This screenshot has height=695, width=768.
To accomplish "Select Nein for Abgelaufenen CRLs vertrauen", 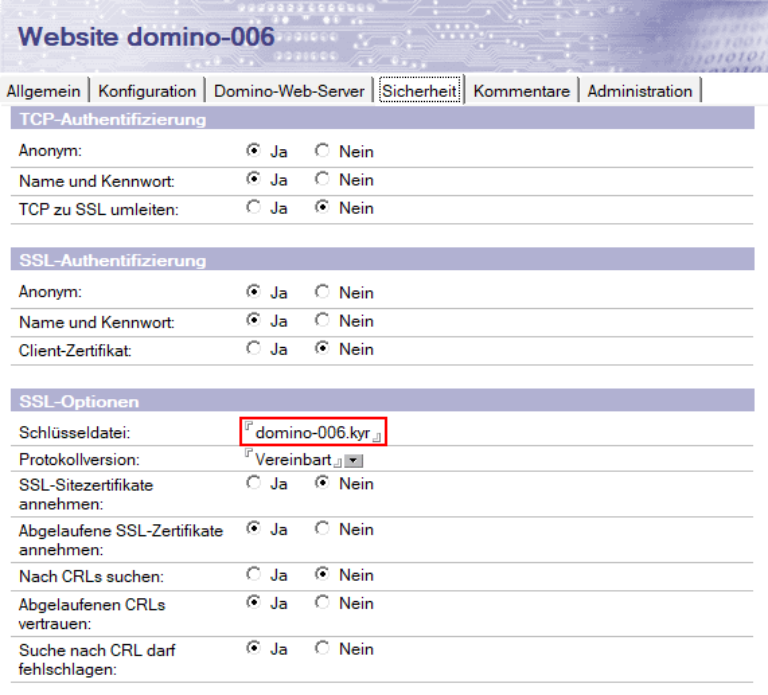I will (x=322, y=602).
